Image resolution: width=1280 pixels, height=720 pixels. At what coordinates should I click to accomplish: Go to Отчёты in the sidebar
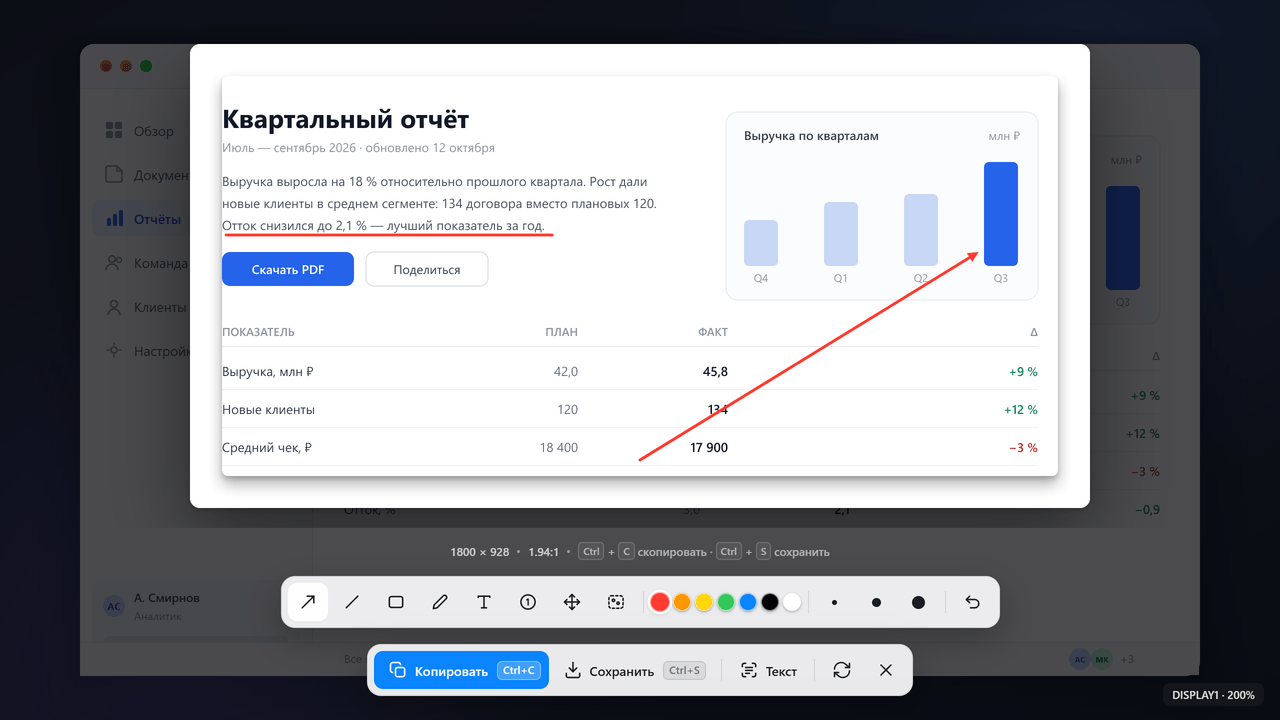tap(140, 219)
